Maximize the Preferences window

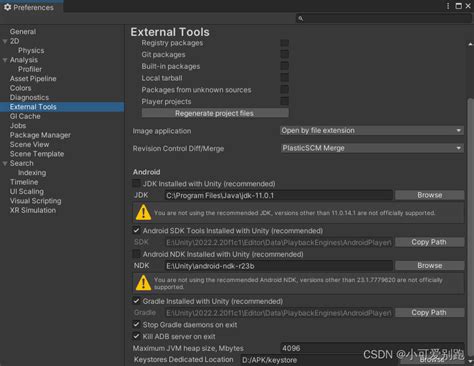459,6
